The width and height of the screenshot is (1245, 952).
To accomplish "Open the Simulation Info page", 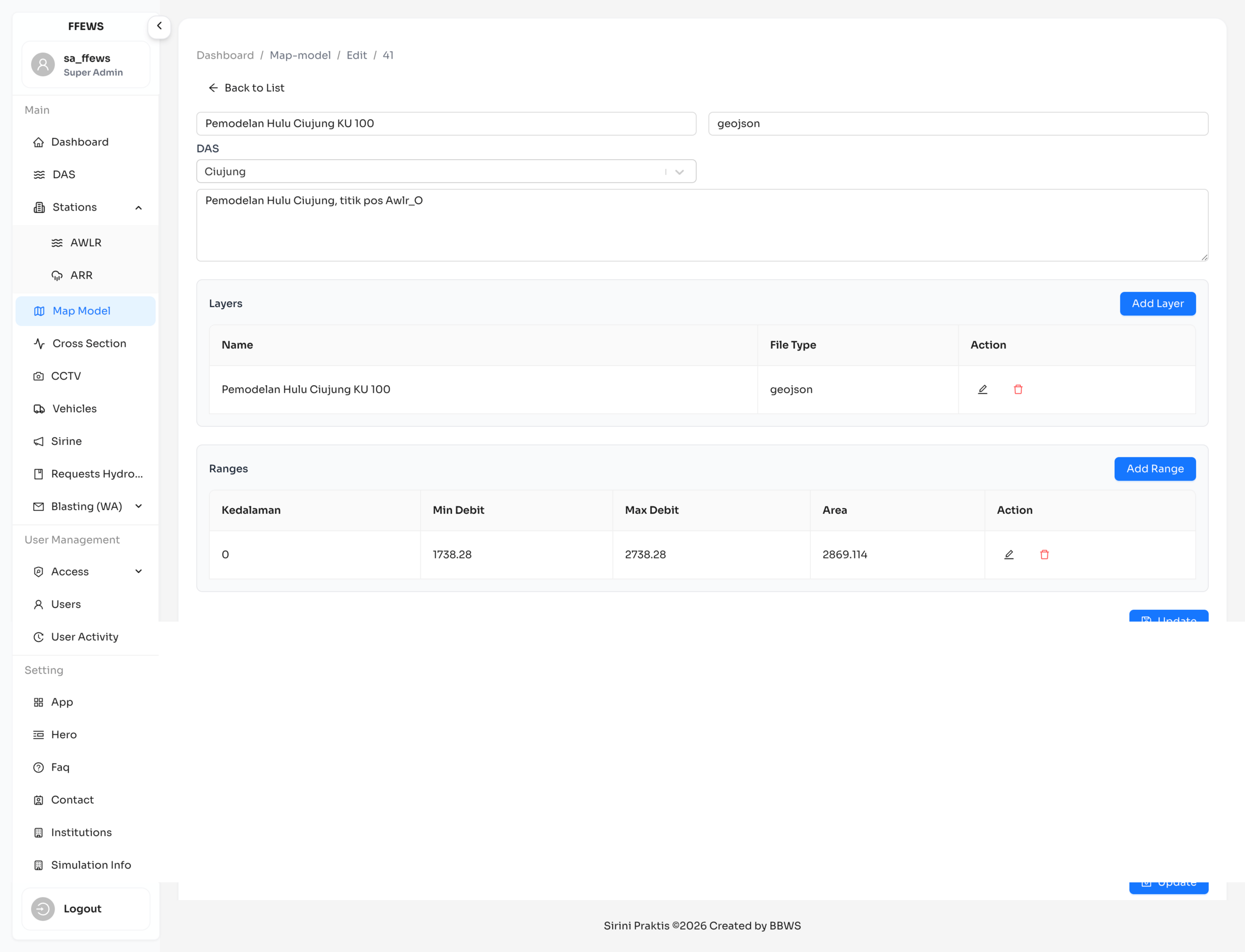I will coord(86,865).
